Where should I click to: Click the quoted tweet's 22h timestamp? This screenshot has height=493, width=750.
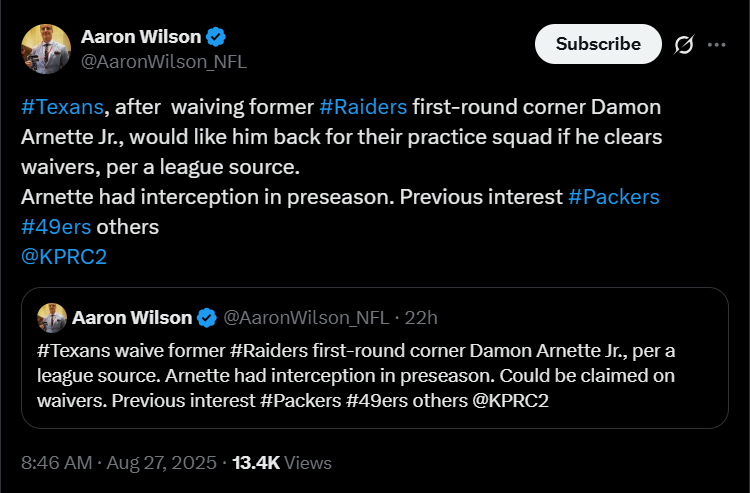tap(421, 318)
